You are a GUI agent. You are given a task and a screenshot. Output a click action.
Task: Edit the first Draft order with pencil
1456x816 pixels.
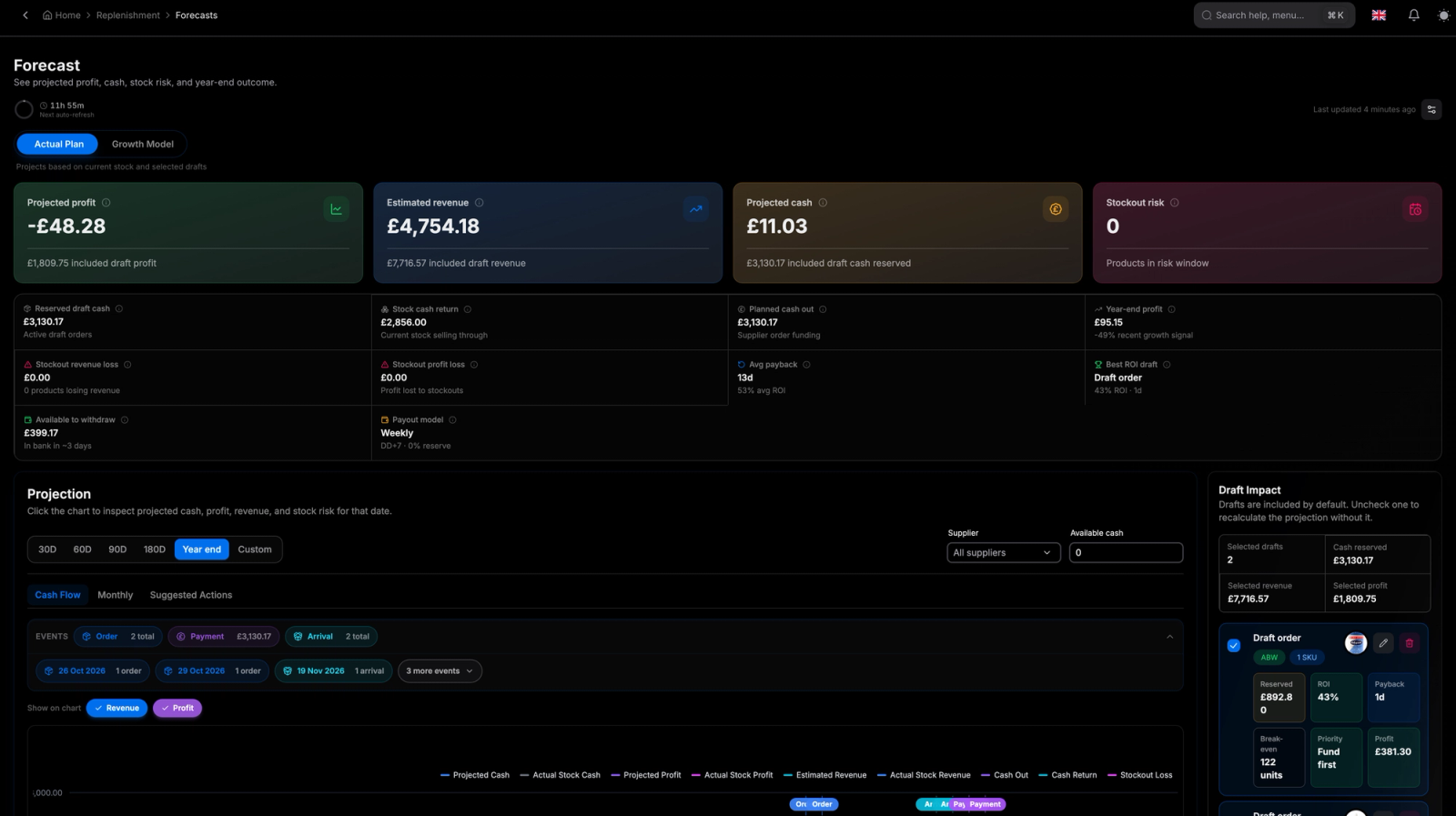(x=1383, y=643)
